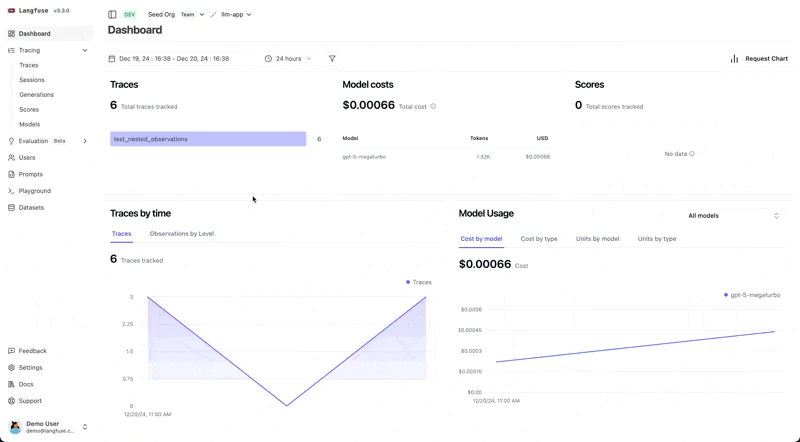Image resolution: width=800 pixels, height=442 pixels.
Task: Open Prompts from the sidebar
Action: 30,174
